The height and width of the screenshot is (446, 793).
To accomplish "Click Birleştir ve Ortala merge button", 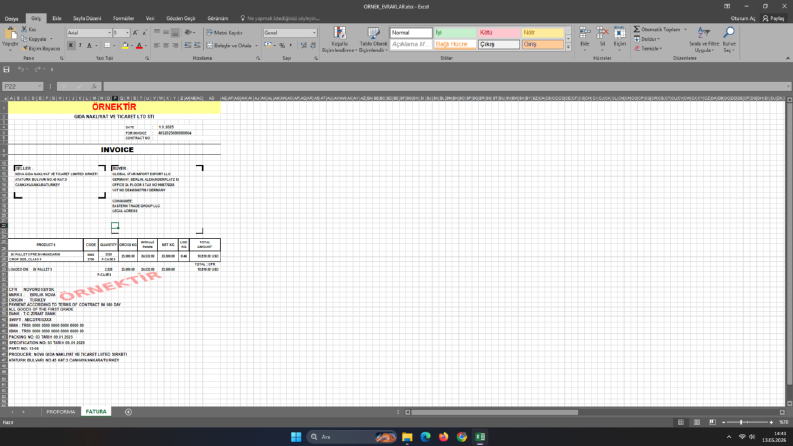I will tap(229, 46).
